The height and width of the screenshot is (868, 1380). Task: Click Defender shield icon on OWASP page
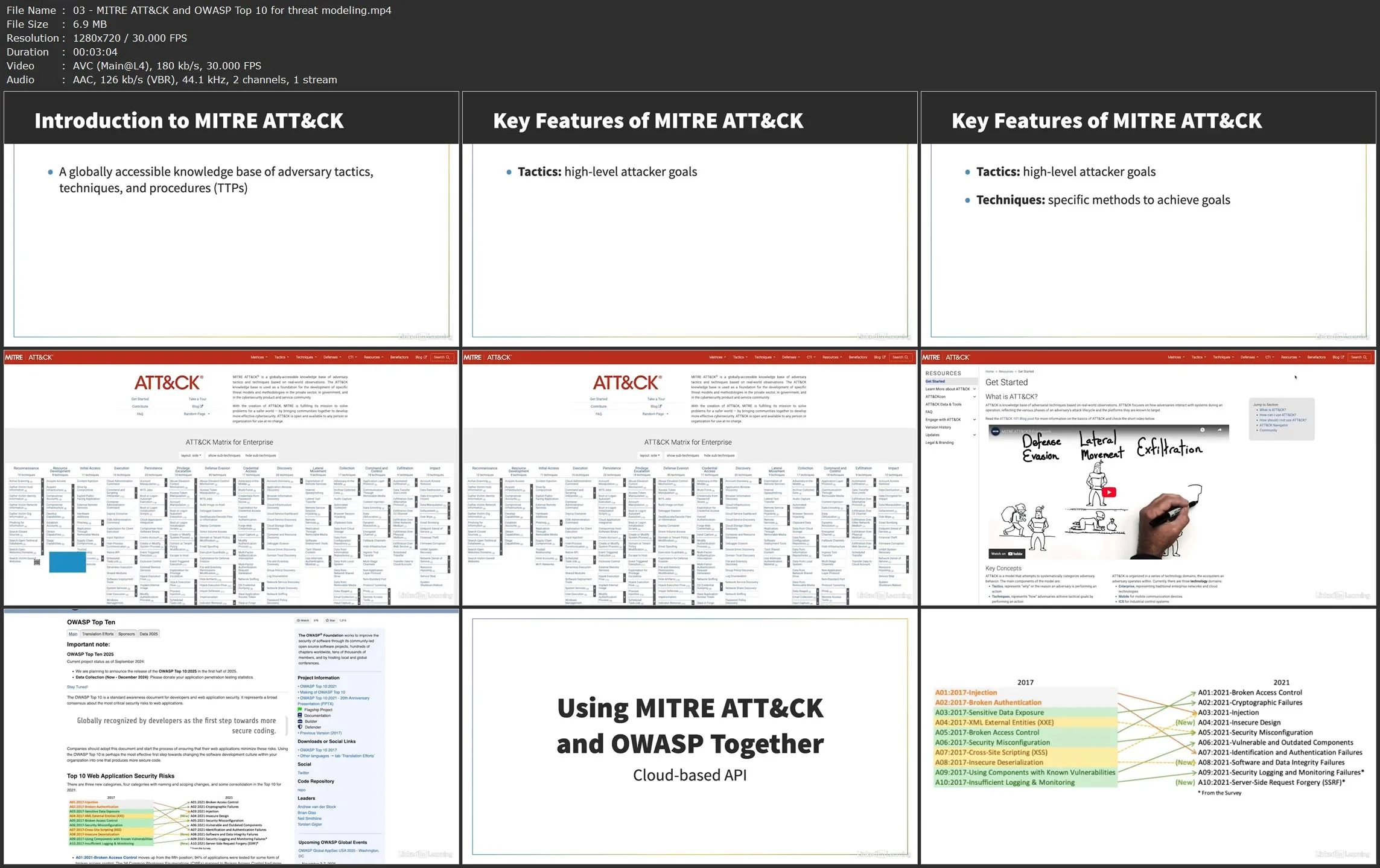300,727
